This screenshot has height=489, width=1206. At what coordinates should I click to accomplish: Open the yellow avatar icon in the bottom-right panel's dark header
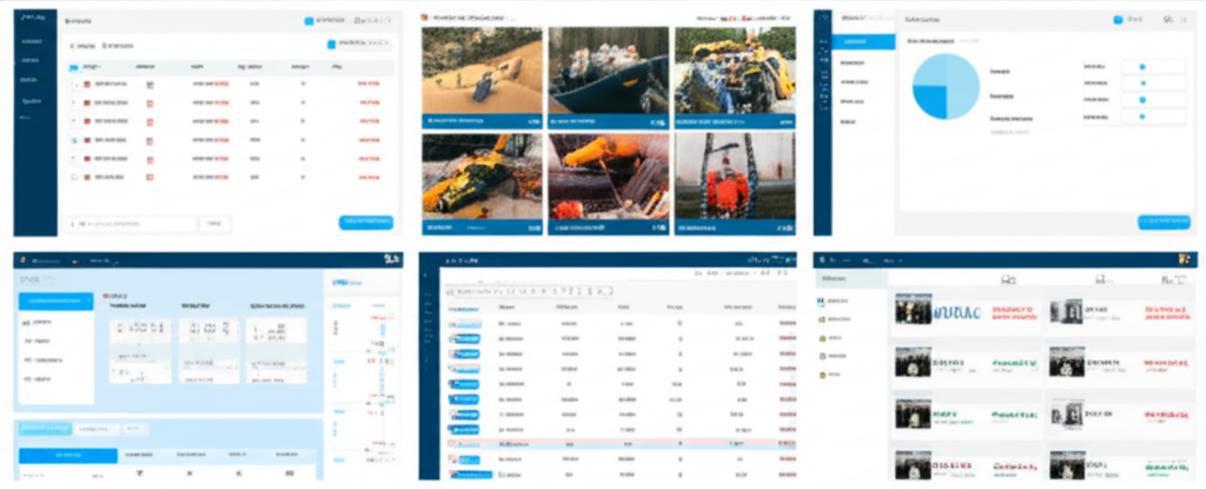click(x=1184, y=259)
